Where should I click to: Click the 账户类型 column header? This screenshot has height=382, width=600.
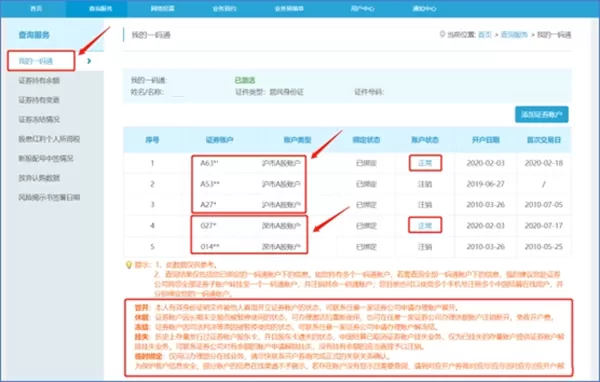297,140
